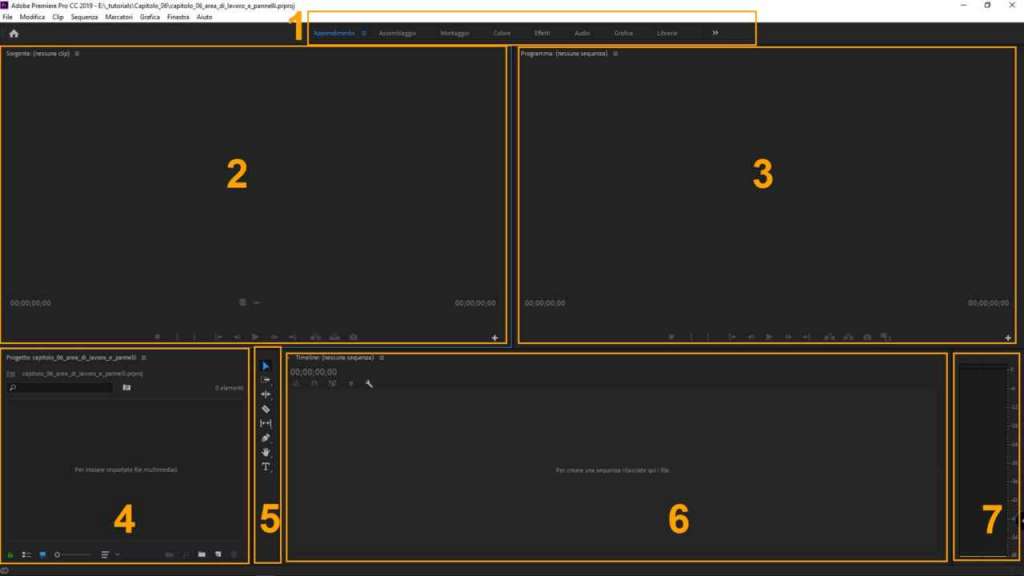Open the Sequenza menu
This screenshot has height=576, width=1024.
pyautogui.click(x=85, y=17)
